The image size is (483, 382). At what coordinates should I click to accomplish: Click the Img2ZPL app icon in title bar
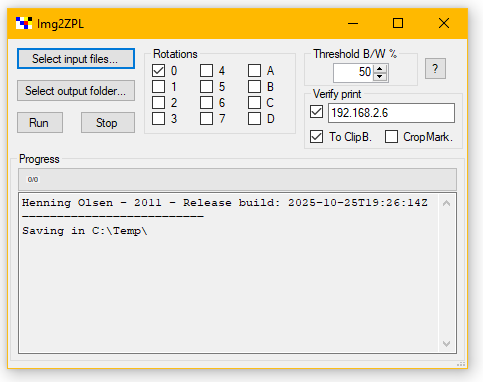pyautogui.click(x=24, y=23)
